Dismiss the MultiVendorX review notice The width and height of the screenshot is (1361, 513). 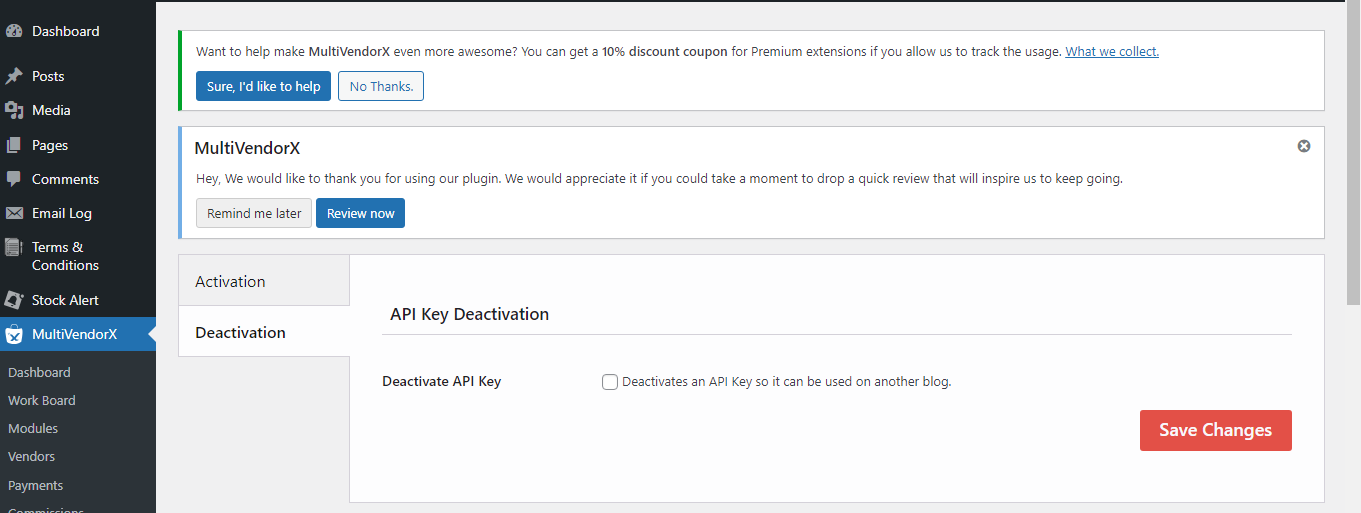click(x=1304, y=146)
